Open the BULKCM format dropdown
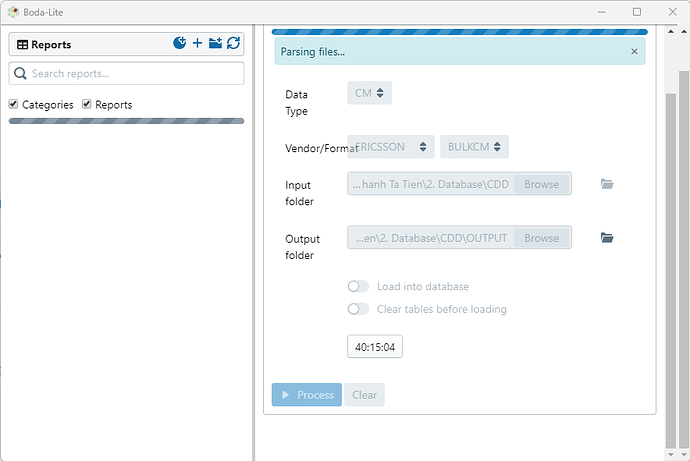This screenshot has height=461, width=690. 474,146
